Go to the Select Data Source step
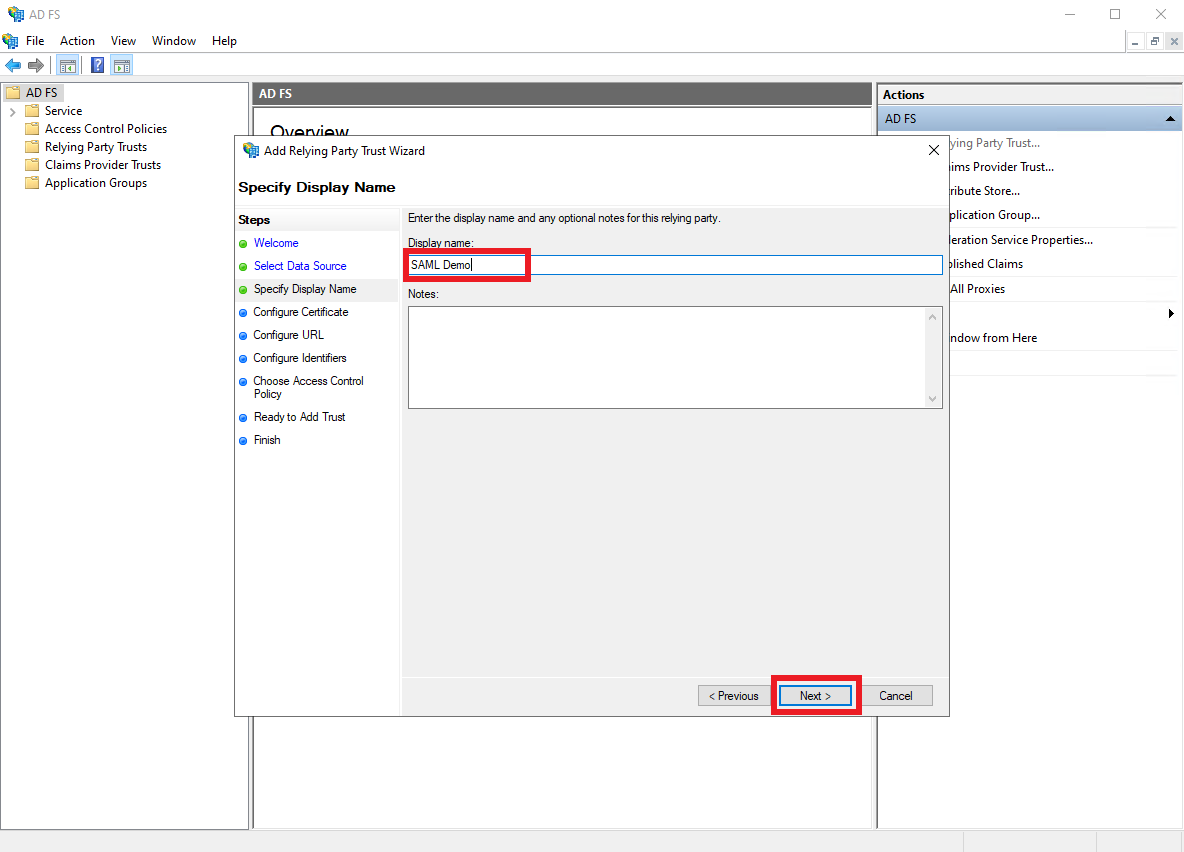This screenshot has width=1184, height=852. pos(300,266)
